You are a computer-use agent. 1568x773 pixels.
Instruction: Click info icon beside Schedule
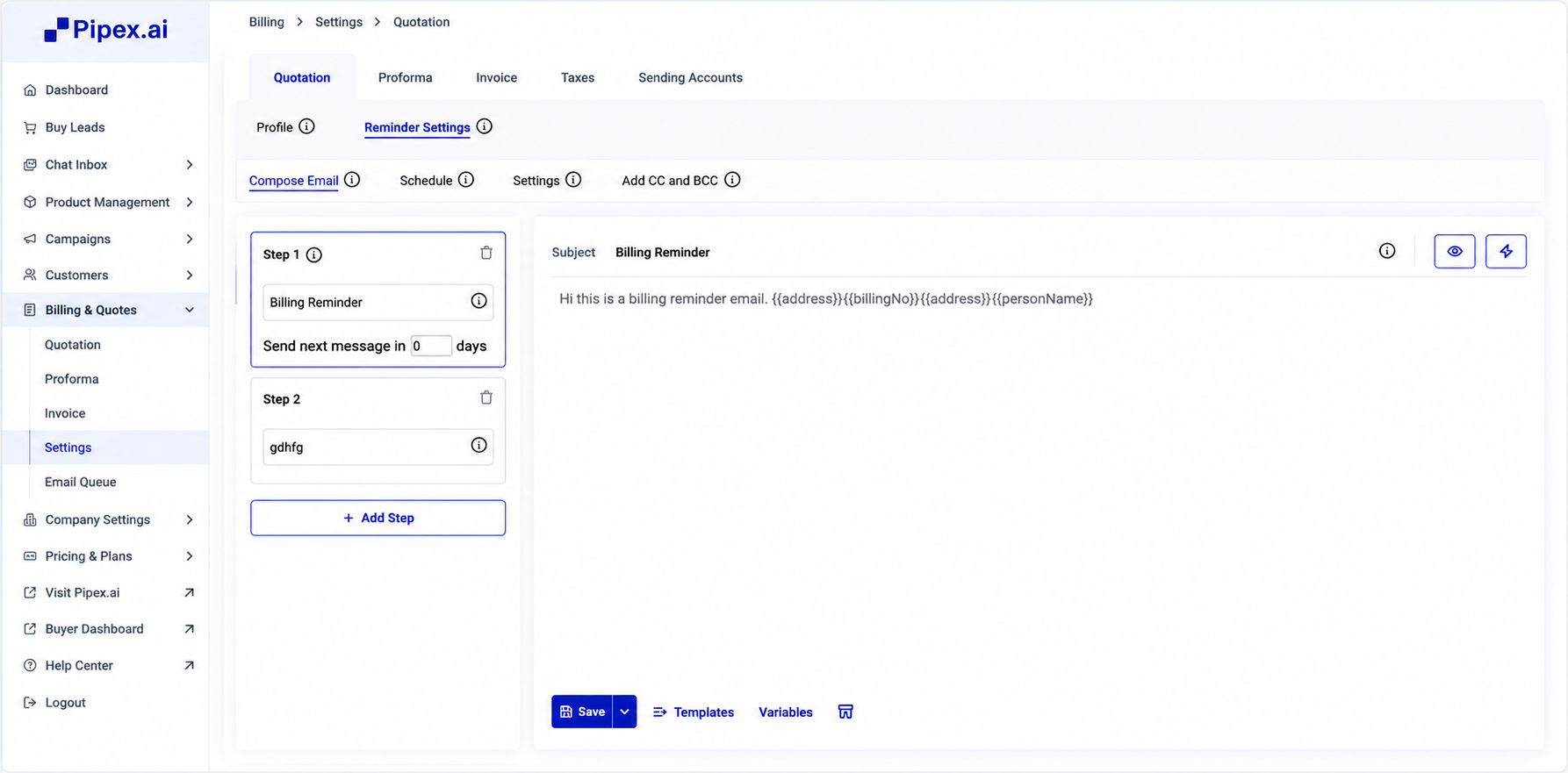[466, 179]
